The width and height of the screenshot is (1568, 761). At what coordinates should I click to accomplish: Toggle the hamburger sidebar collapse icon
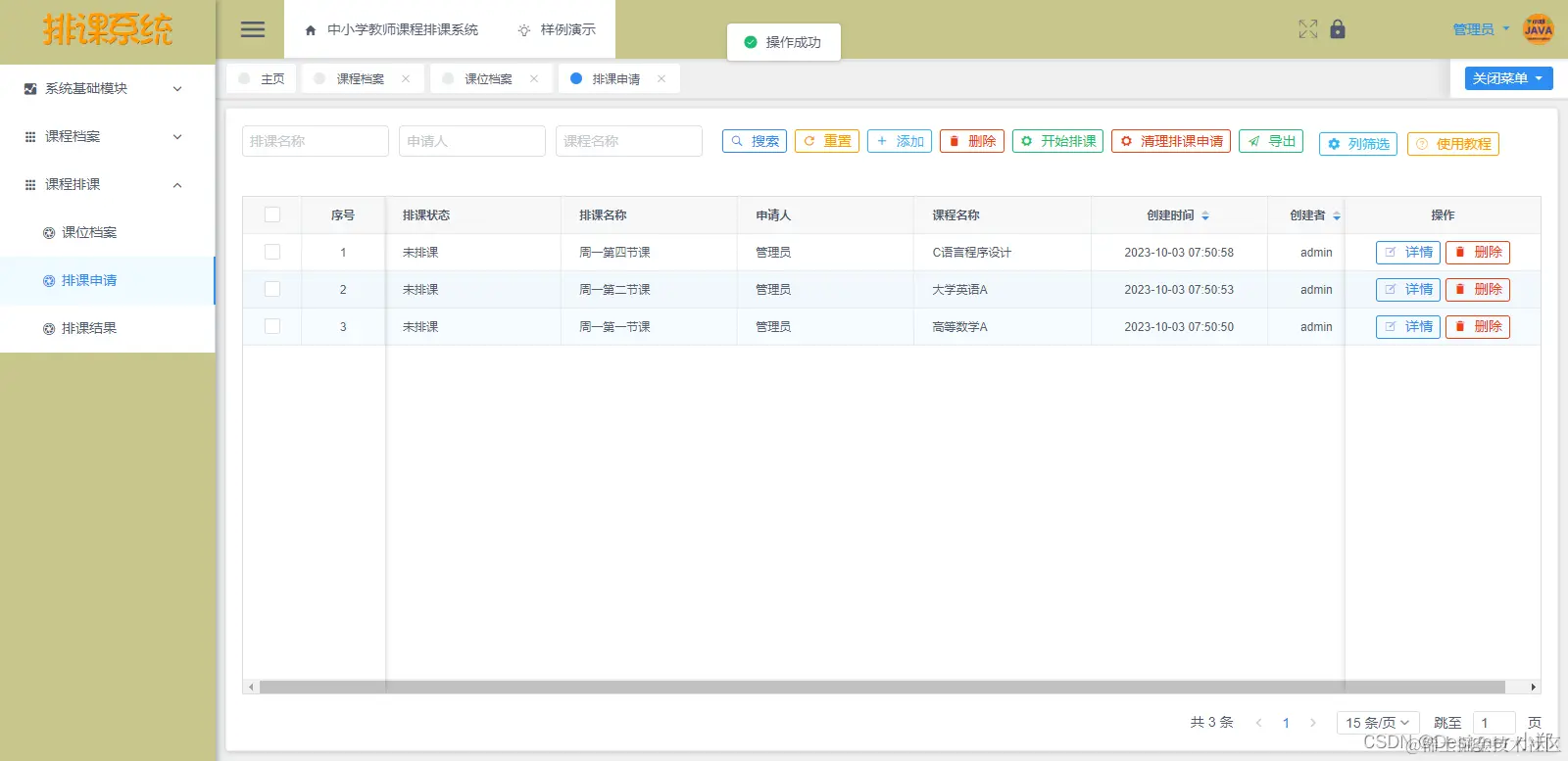click(x=253, y=29)
